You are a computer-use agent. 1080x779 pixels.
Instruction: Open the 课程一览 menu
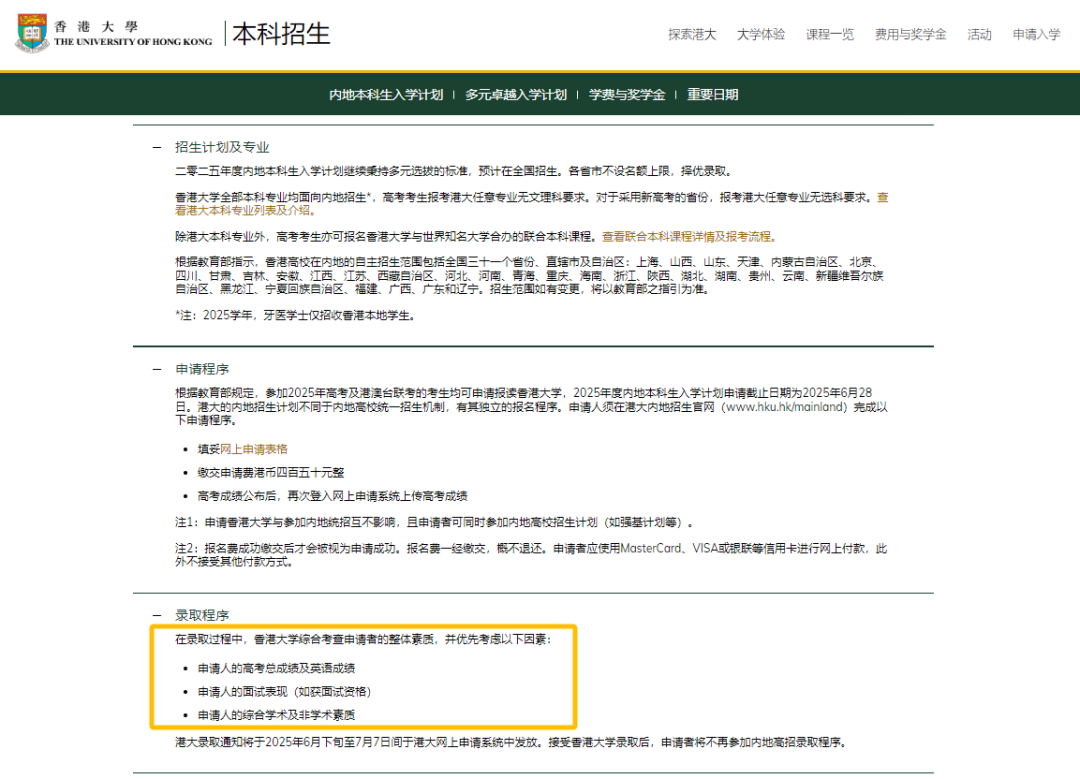tap(829, 34)
